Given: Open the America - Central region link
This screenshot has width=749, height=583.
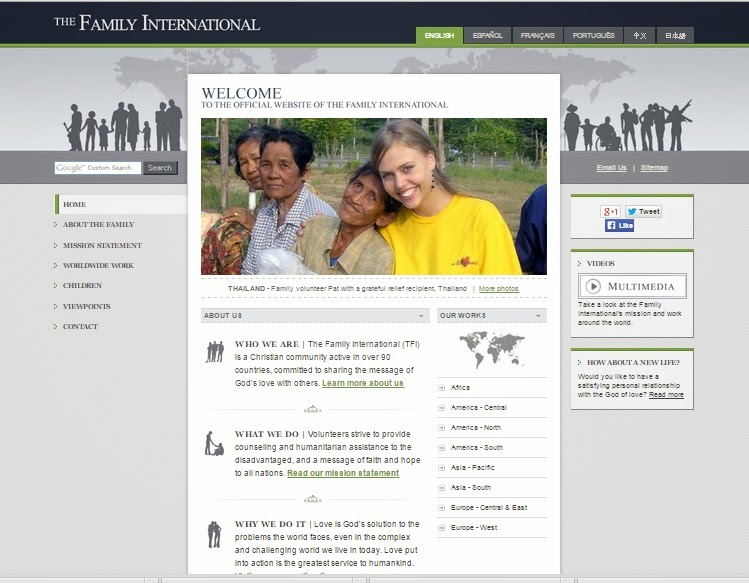Looking at the screenshot, I should point(479,408).
